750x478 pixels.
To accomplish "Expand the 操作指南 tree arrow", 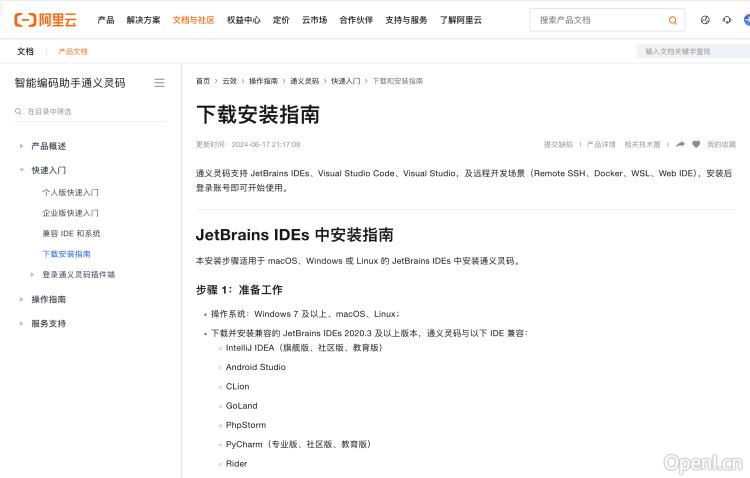I will [21, 299].
